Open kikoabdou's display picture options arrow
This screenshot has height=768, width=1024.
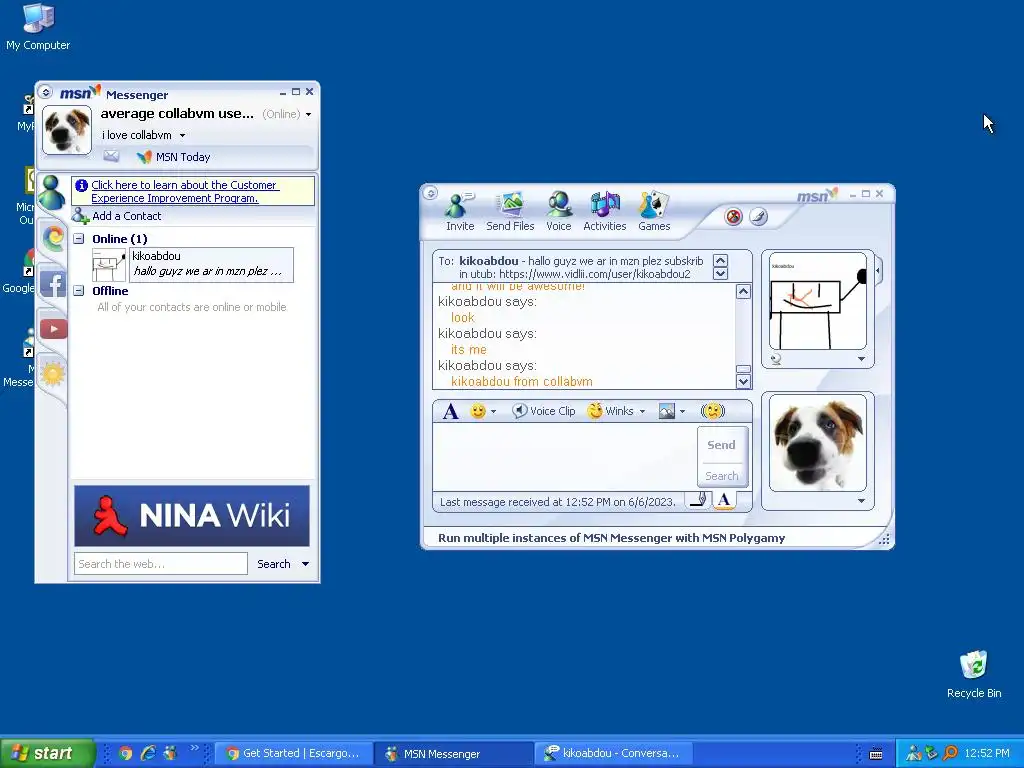click(861, 359)
